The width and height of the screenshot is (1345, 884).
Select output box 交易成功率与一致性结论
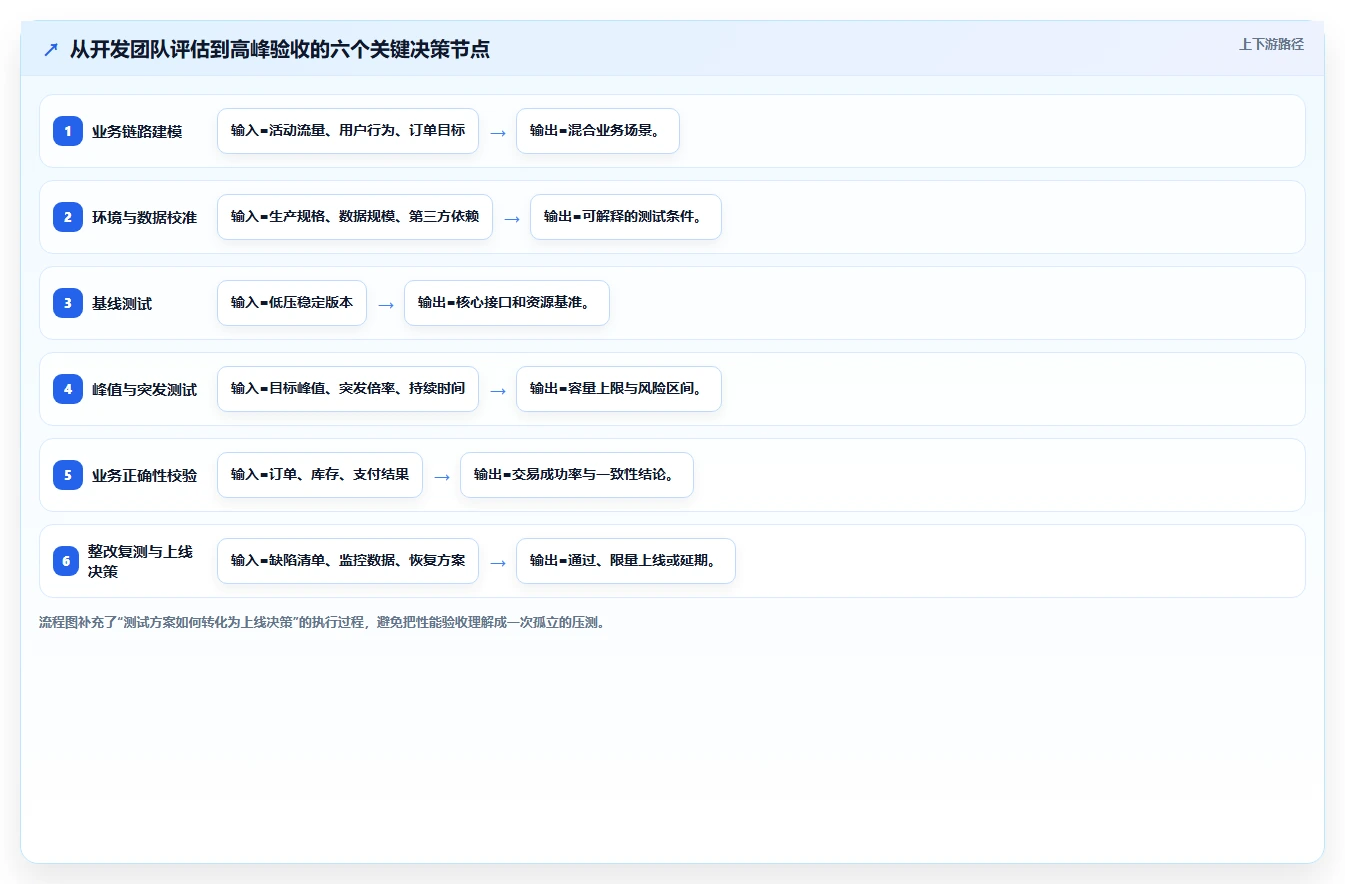pyautogui.click(x=577, y=475)
